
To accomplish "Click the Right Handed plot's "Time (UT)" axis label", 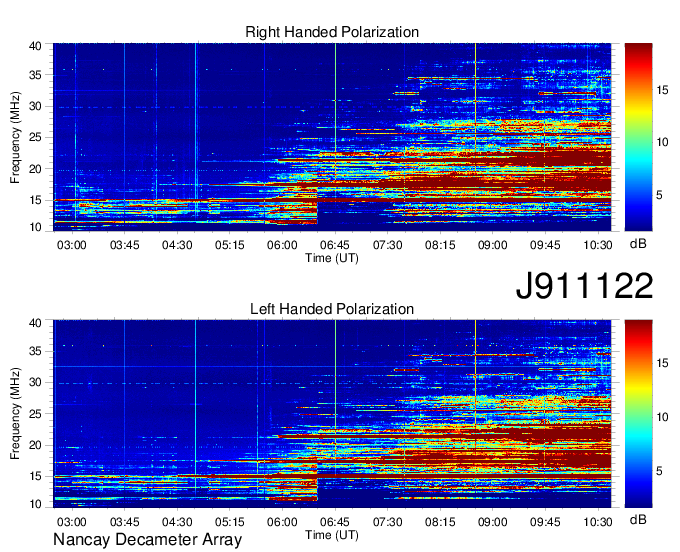I will [x=332, y=258].
